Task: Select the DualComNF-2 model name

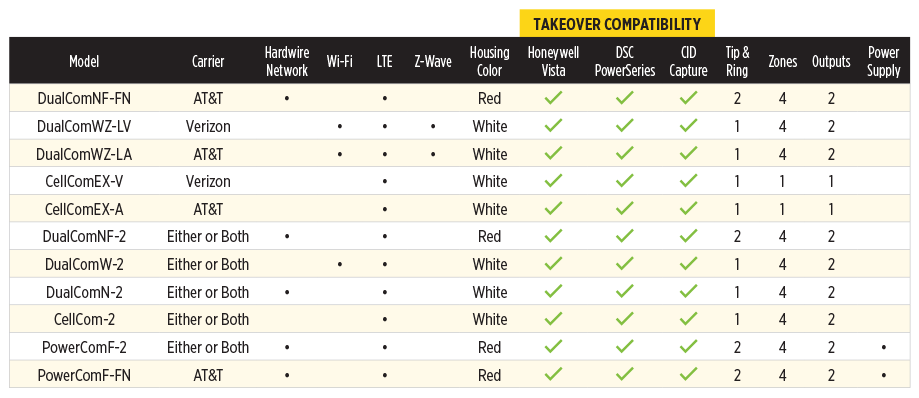Action: point(84,236)
